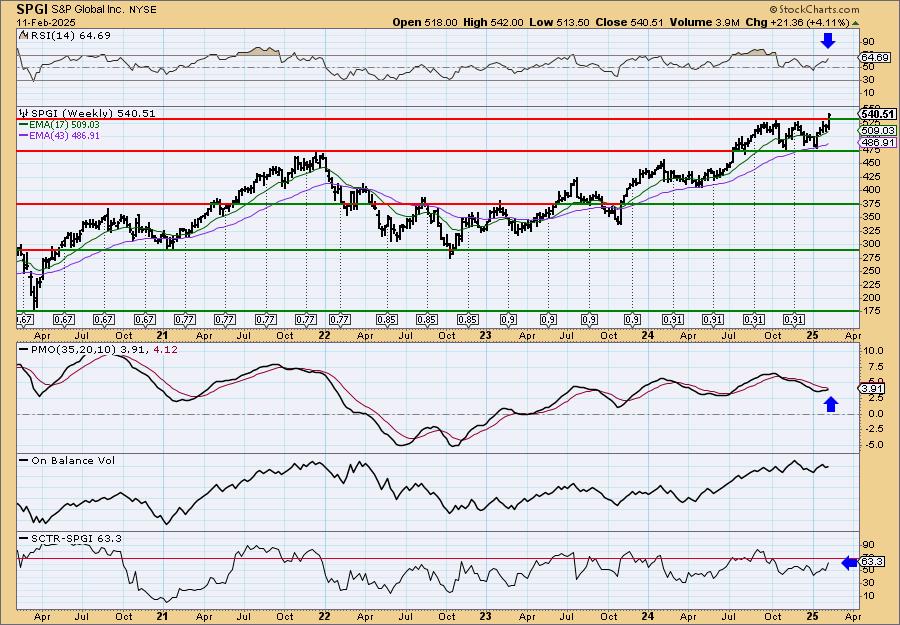Click the Low 513.50 value
The height and width of the screenshot is (625, 900).
[558, 22]
